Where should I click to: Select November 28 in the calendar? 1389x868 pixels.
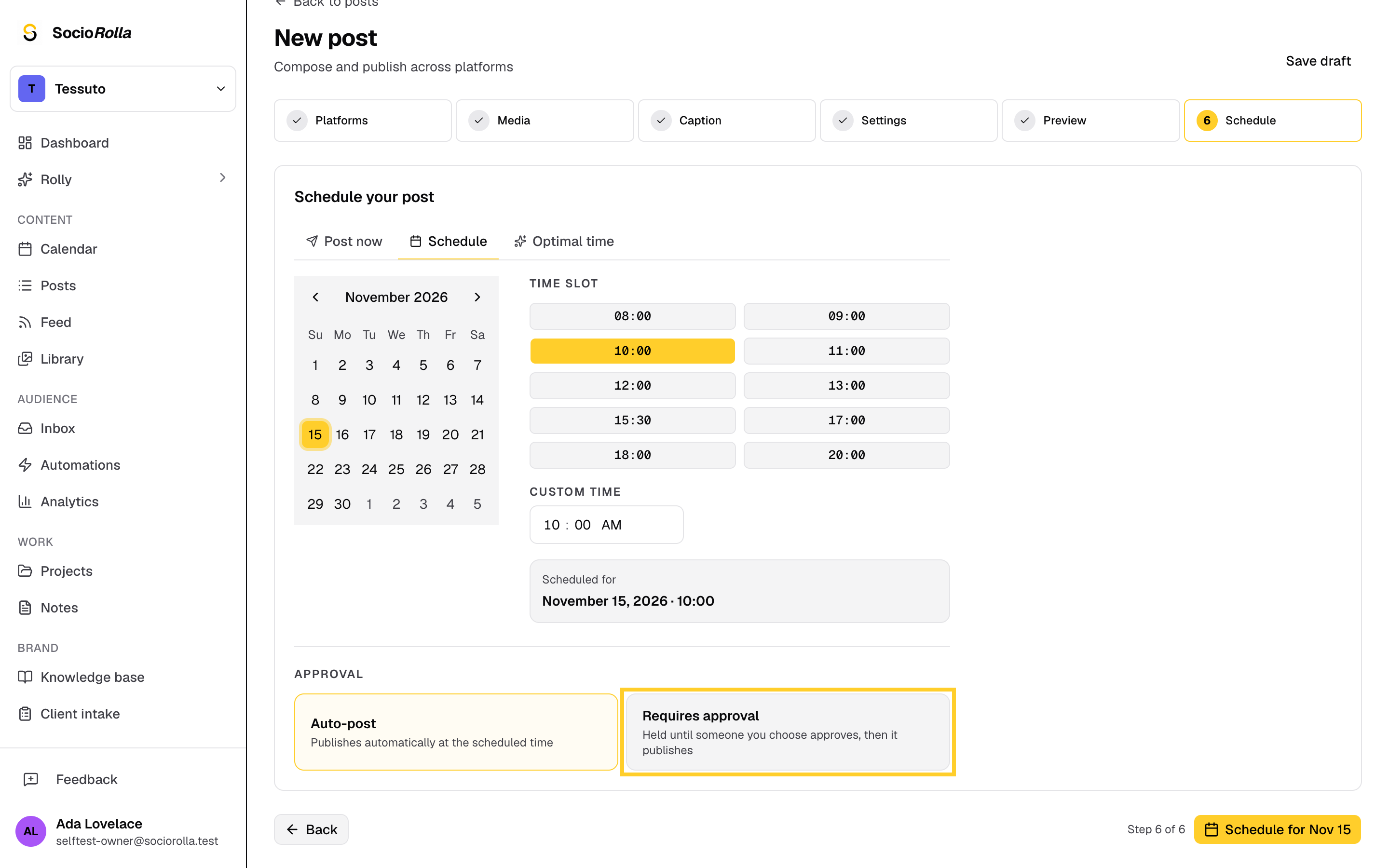[x=477, y=470]
